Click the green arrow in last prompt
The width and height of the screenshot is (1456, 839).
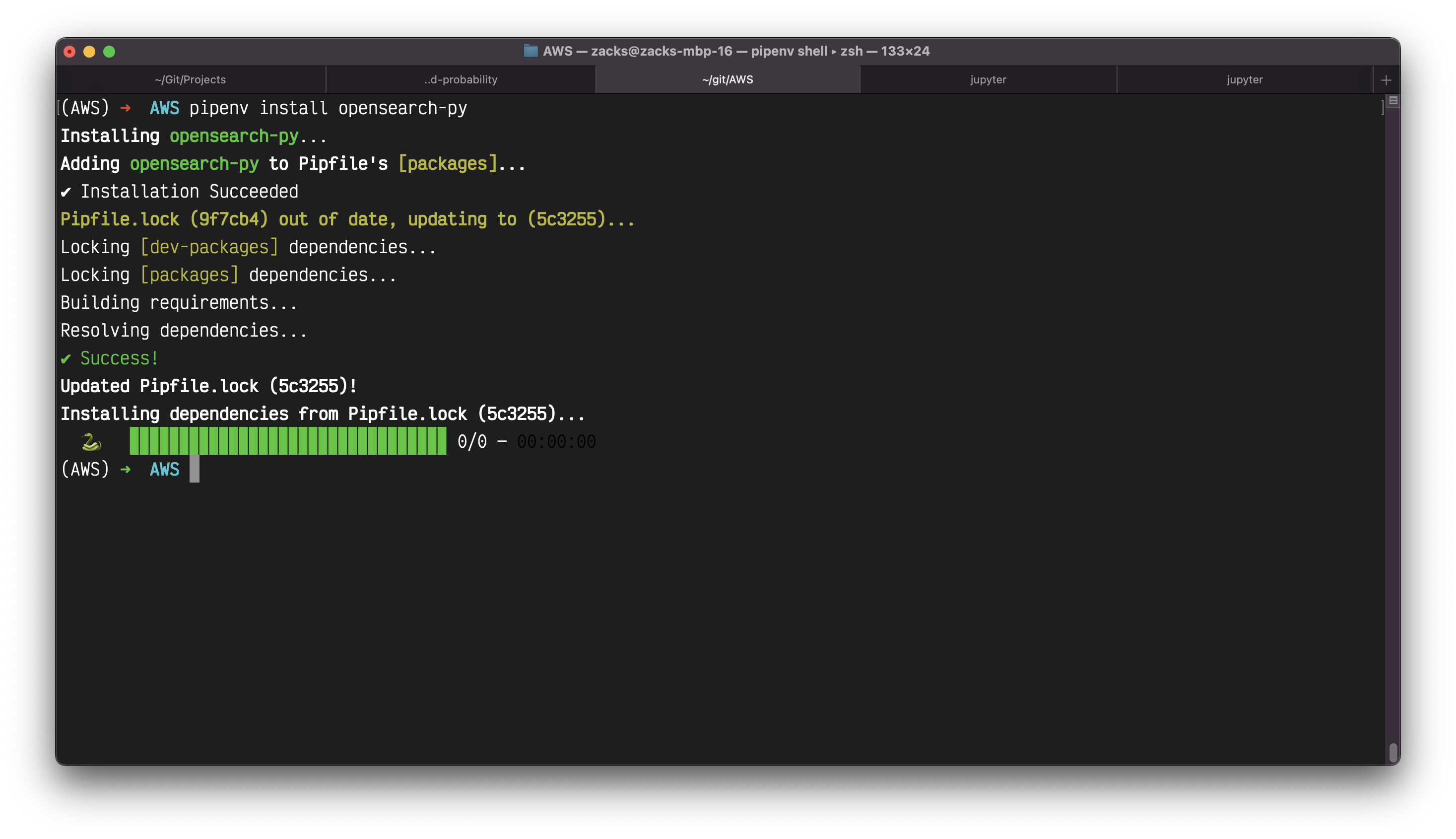(126, 470)
